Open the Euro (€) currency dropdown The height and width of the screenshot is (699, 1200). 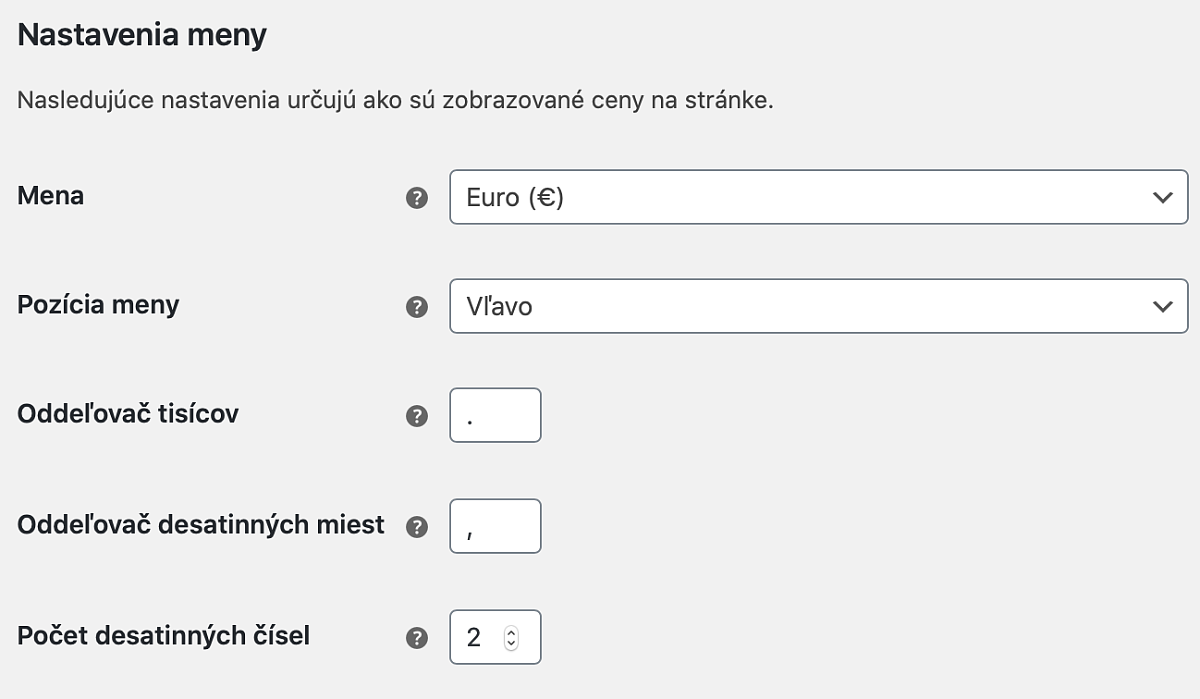point(818,197)
